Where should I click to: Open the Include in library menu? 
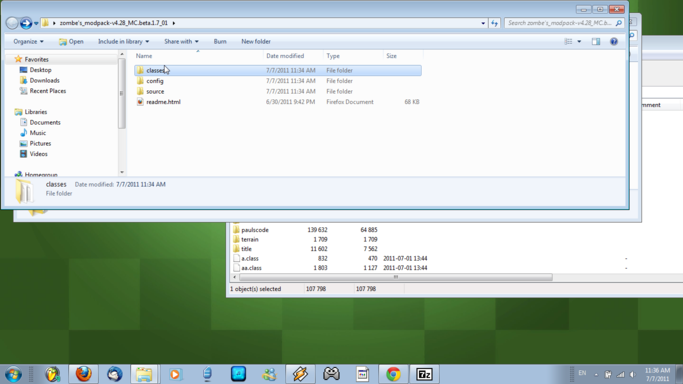click(123, 41)
